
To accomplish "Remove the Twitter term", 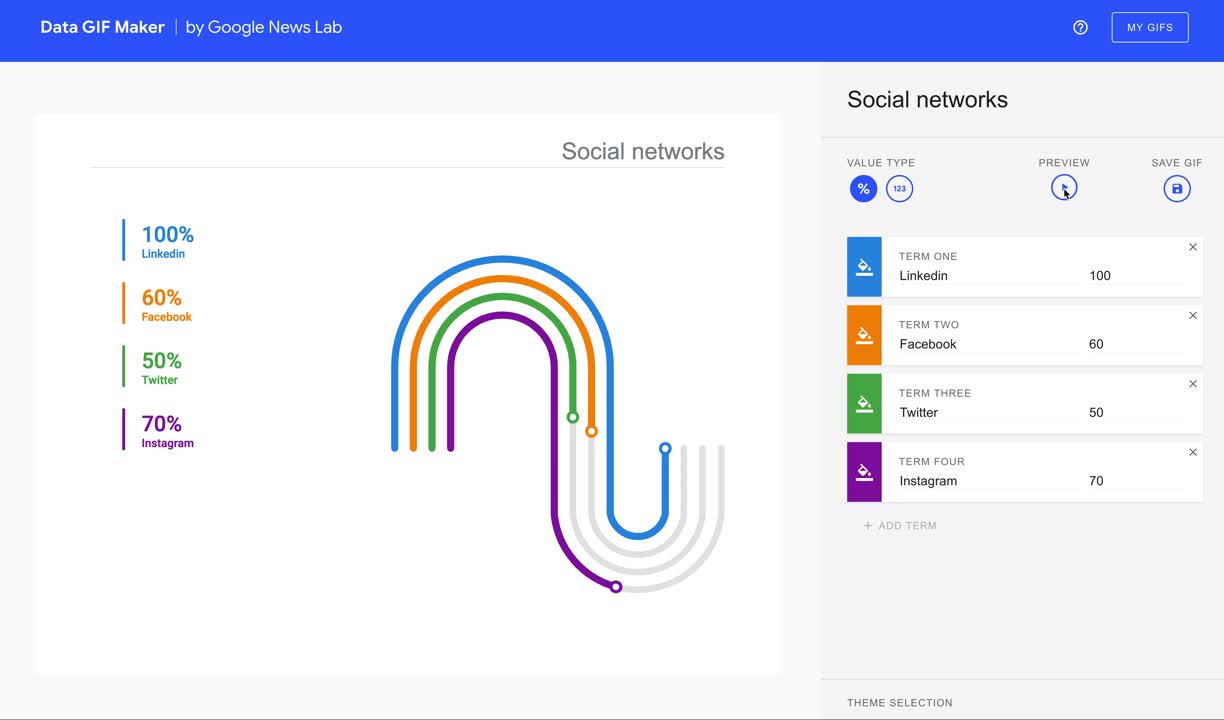I will pos(1192,384).
